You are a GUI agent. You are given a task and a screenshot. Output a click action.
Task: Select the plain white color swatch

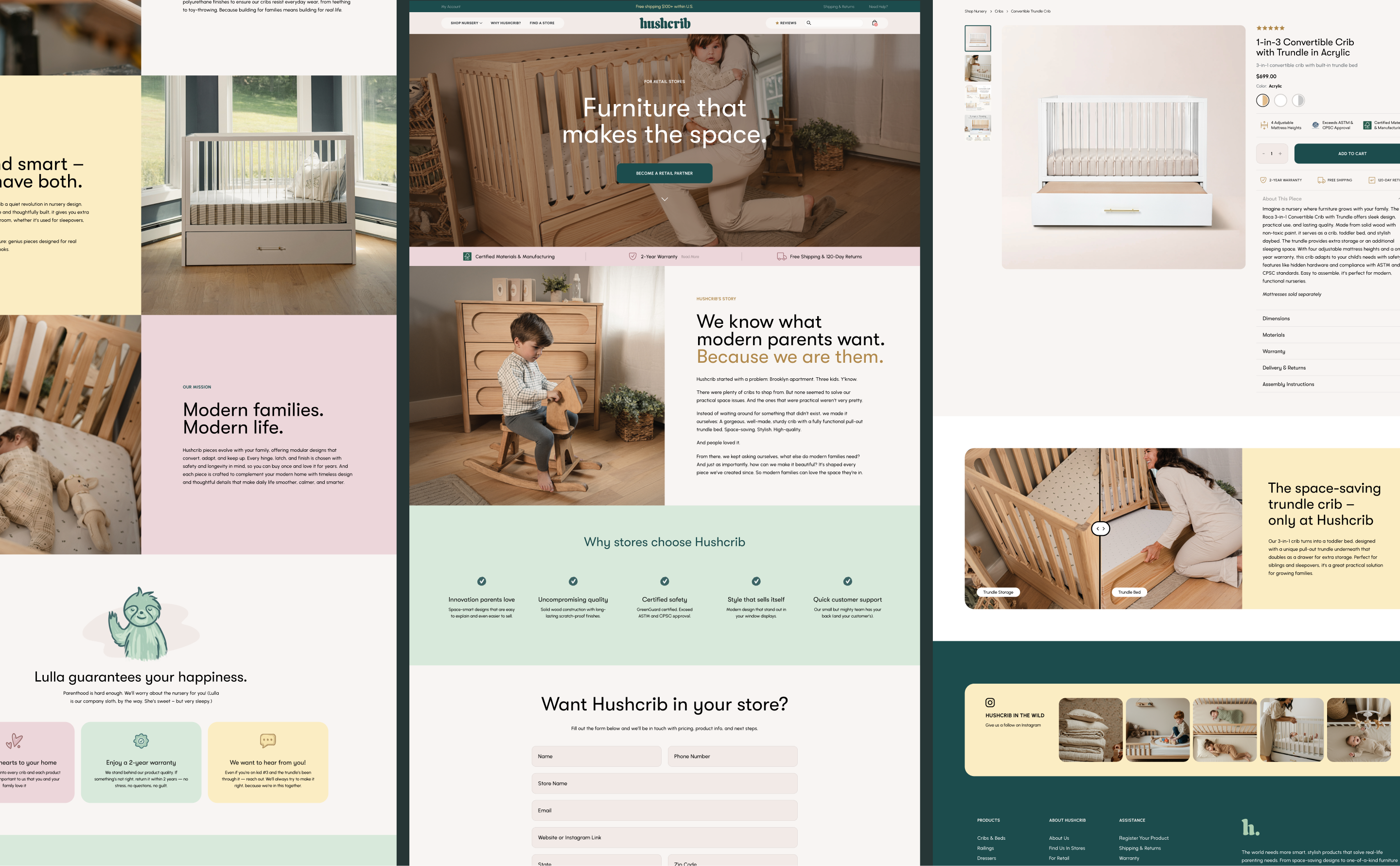(x=1280, y=101)
